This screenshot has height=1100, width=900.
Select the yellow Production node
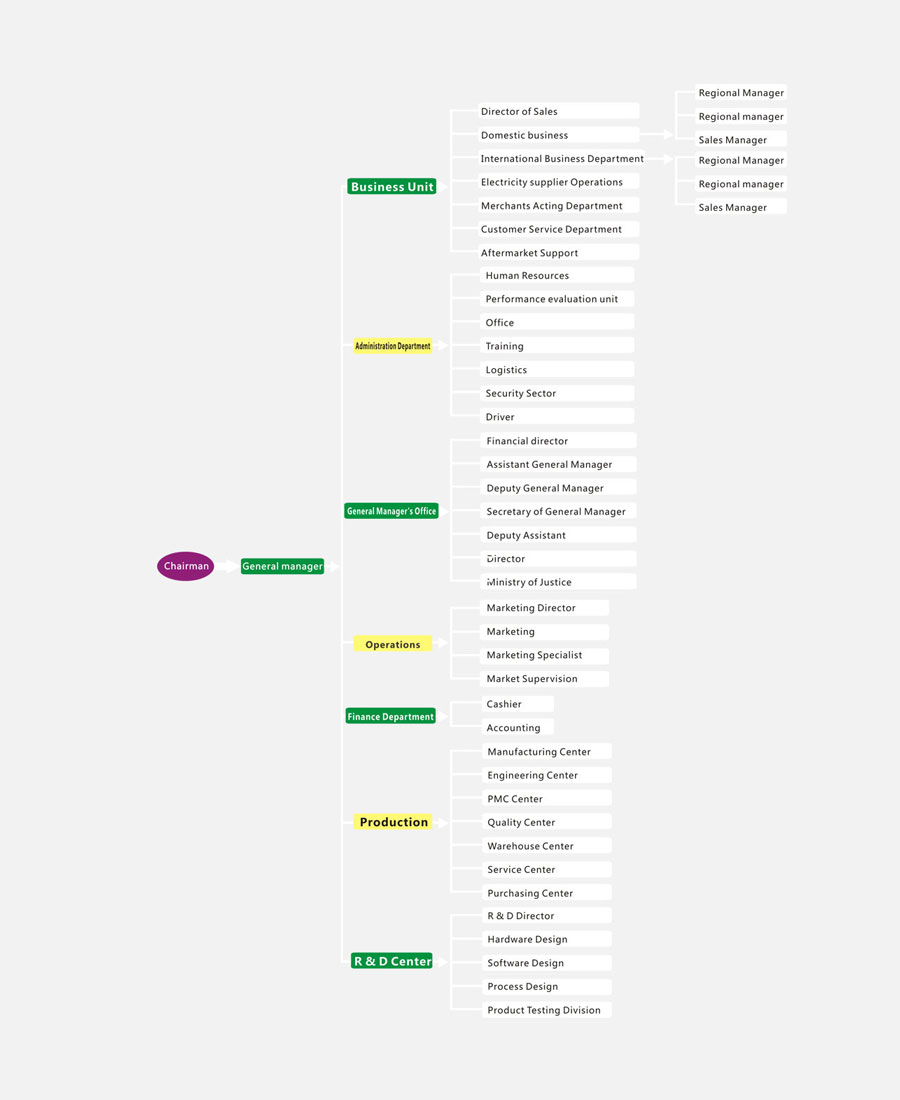[393, 822]
